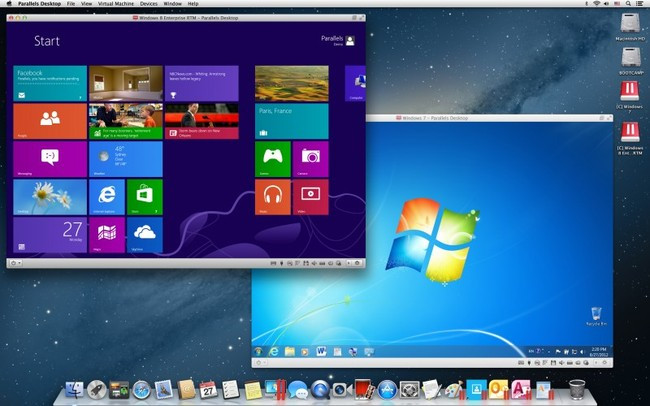The height and width of the screenshot is (406, 650).
Task: Click the Windows 7 Start orb
Action: tap(259, 352)
